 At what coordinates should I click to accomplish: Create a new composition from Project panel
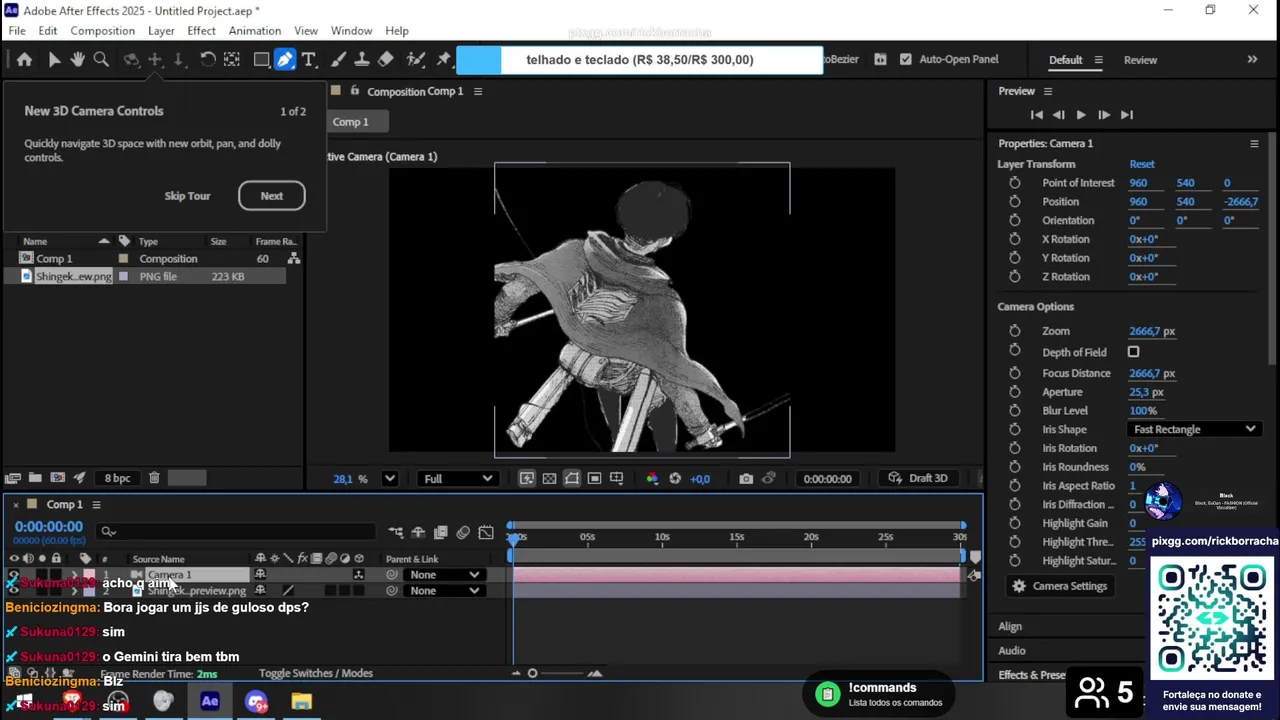click(58, 478)
